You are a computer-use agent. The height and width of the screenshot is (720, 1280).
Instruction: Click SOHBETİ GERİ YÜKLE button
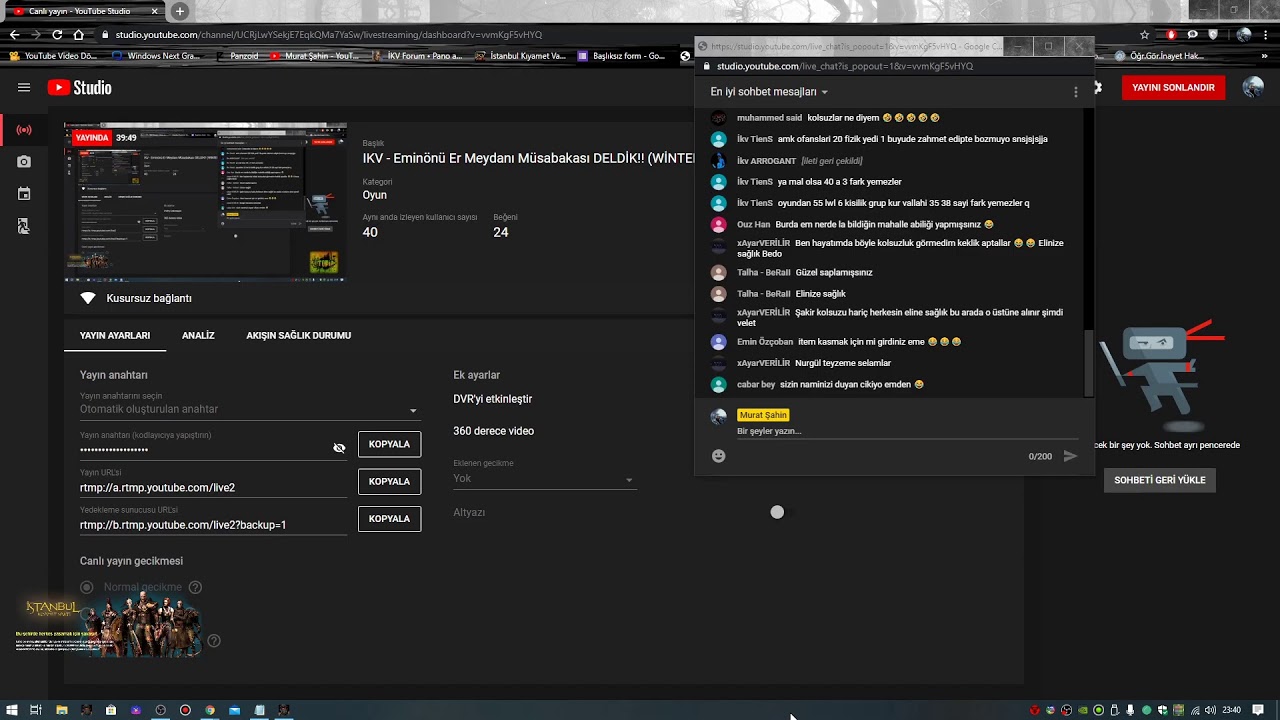[x=1160, y=480]
